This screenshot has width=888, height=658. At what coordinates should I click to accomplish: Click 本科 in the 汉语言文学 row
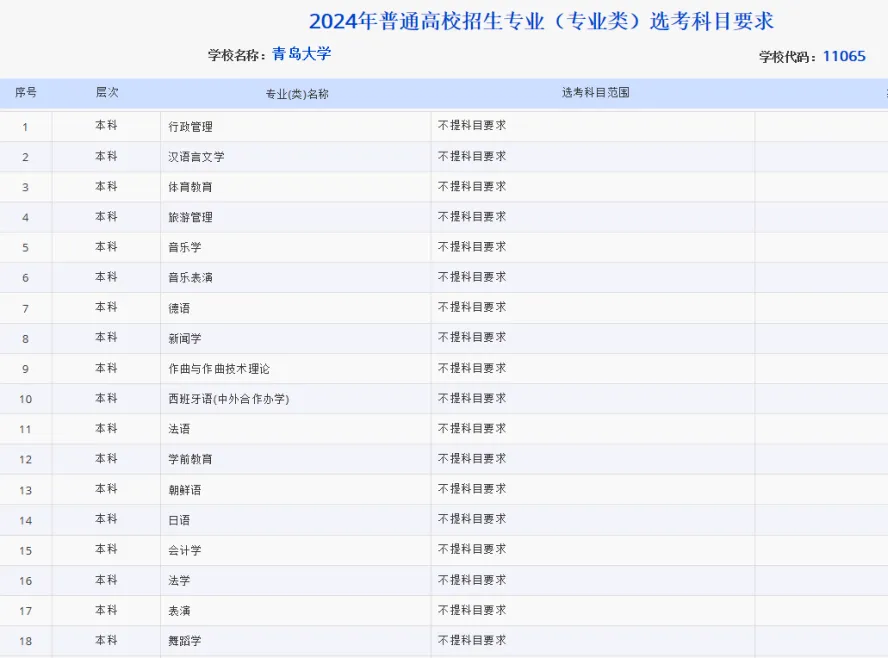[106, 156]
